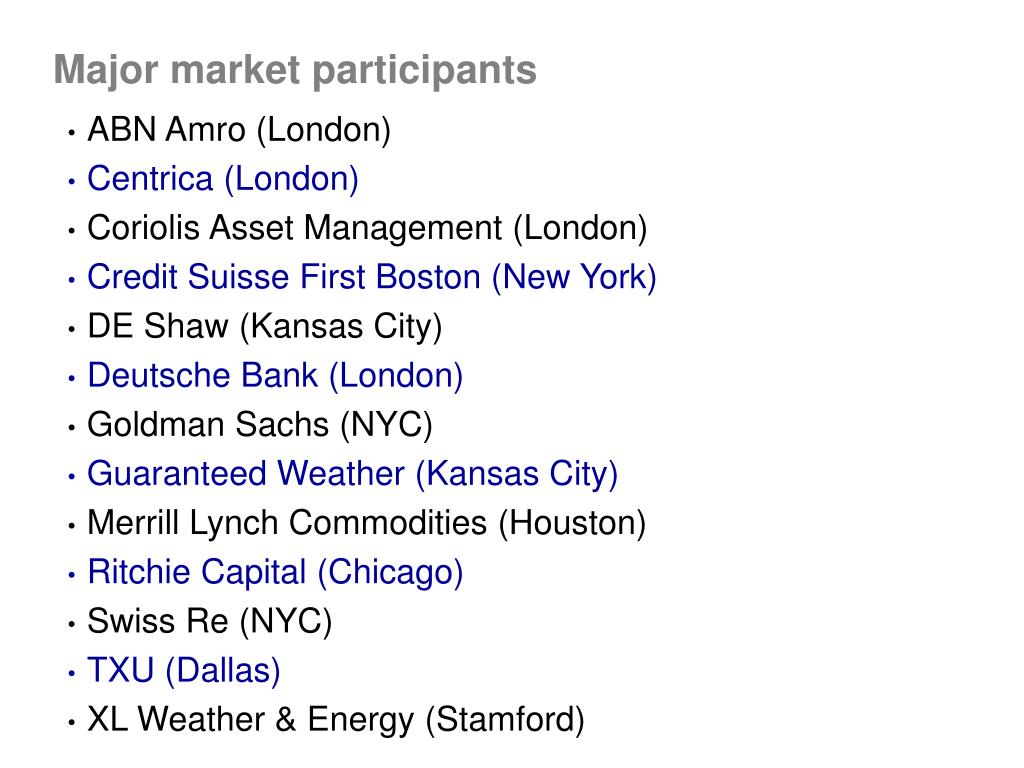The height and width of the screenshot is (768, 1024).
Task: Click the 'Major market participants' heading
Action: click(x=295, y=71)
